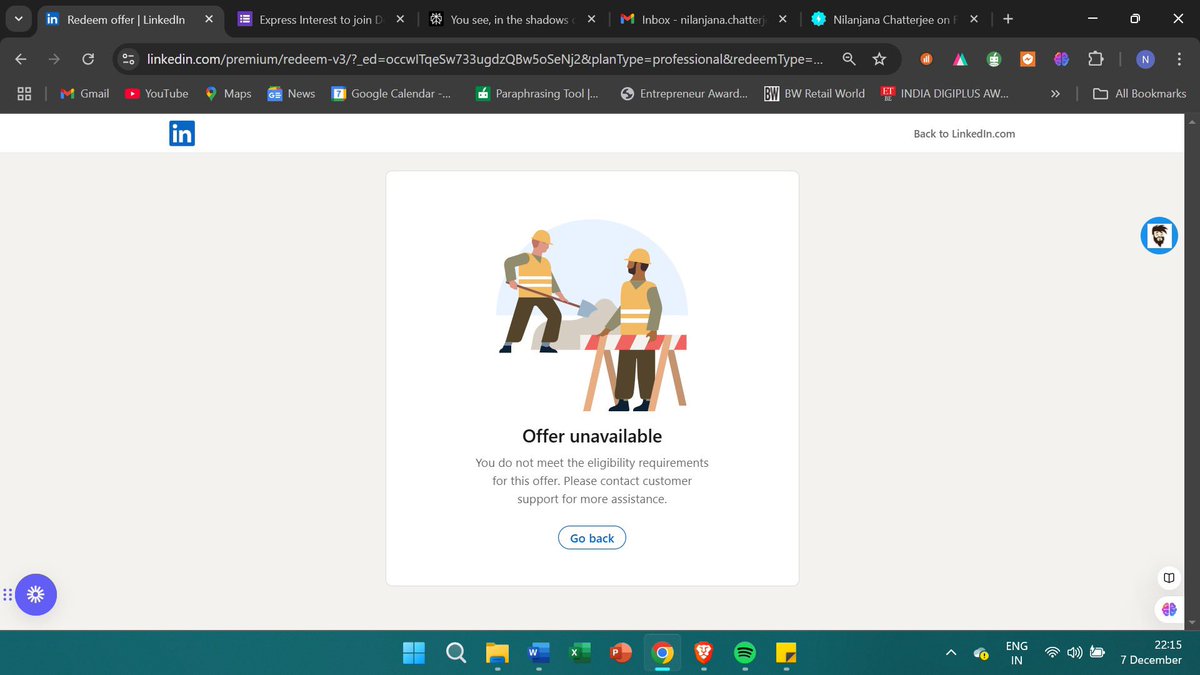Switch to the You see, in the shadows tab

pos(512,19)
